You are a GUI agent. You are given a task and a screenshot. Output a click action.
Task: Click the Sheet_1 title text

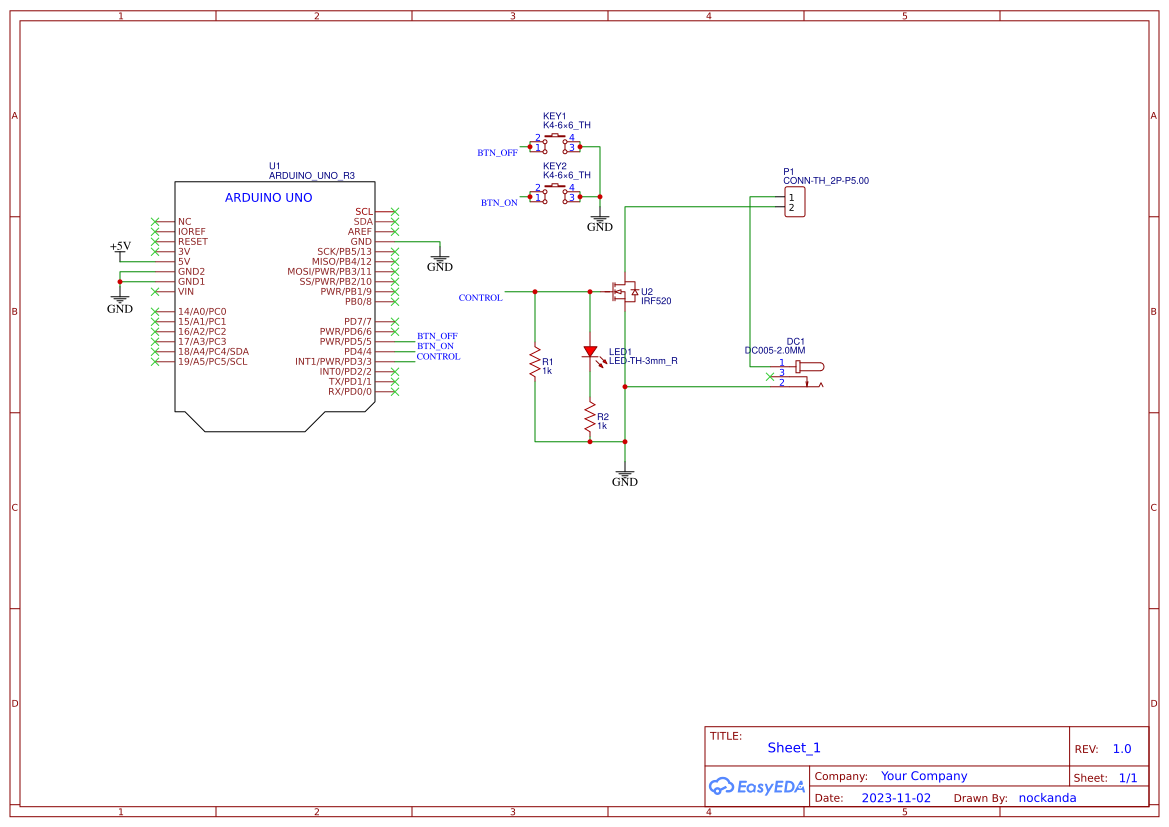[793, 747]
